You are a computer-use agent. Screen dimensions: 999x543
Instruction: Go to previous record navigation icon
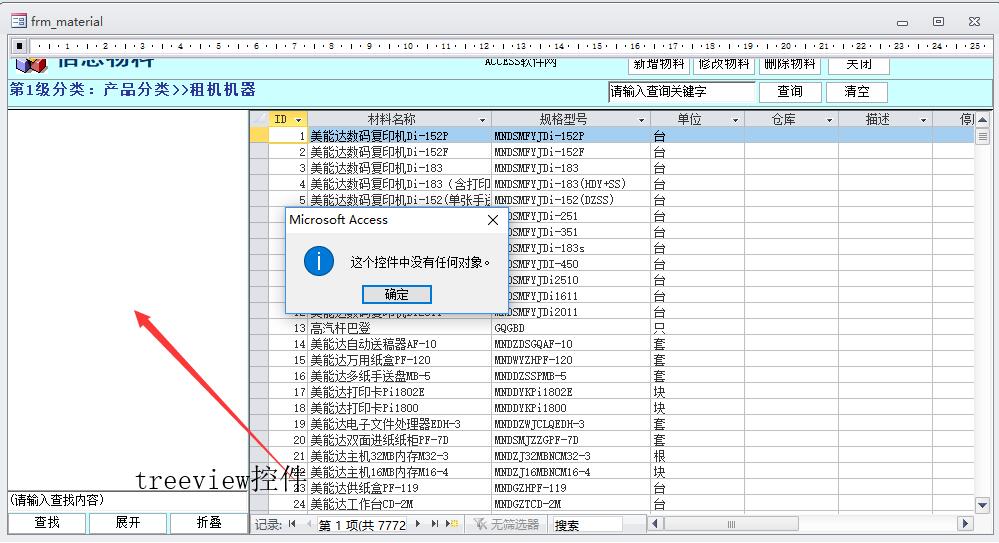point(309,524)
